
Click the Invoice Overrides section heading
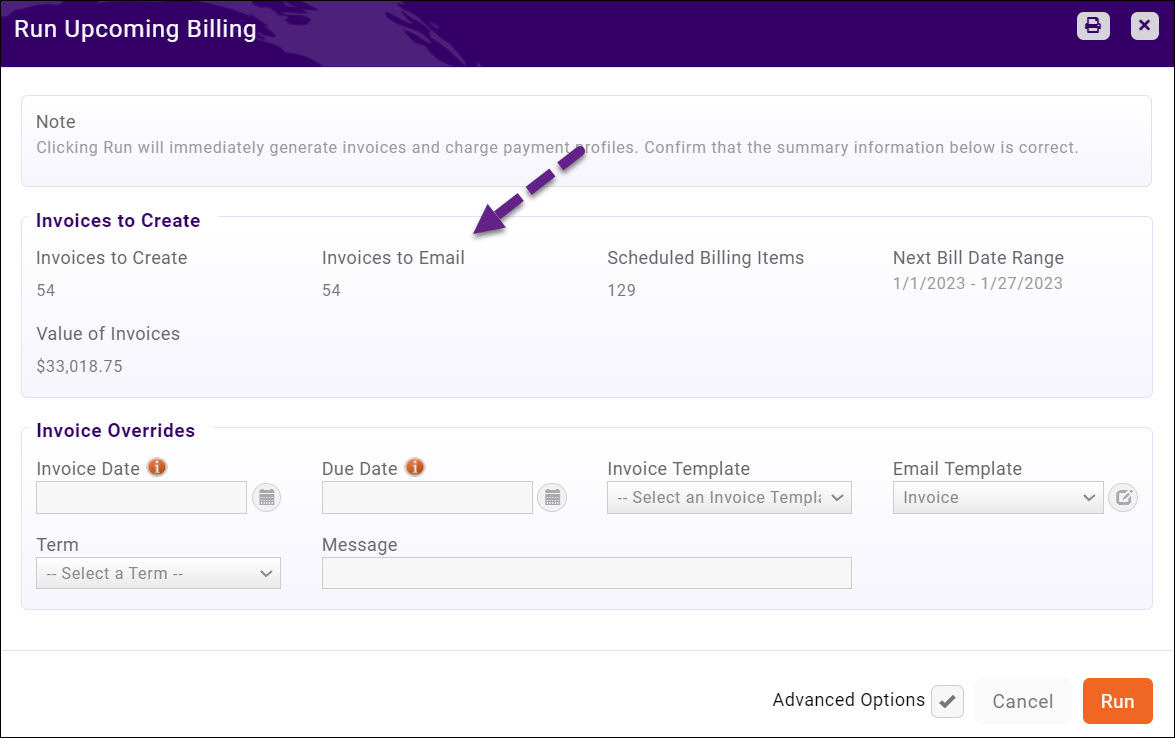[x=116, y=430]
